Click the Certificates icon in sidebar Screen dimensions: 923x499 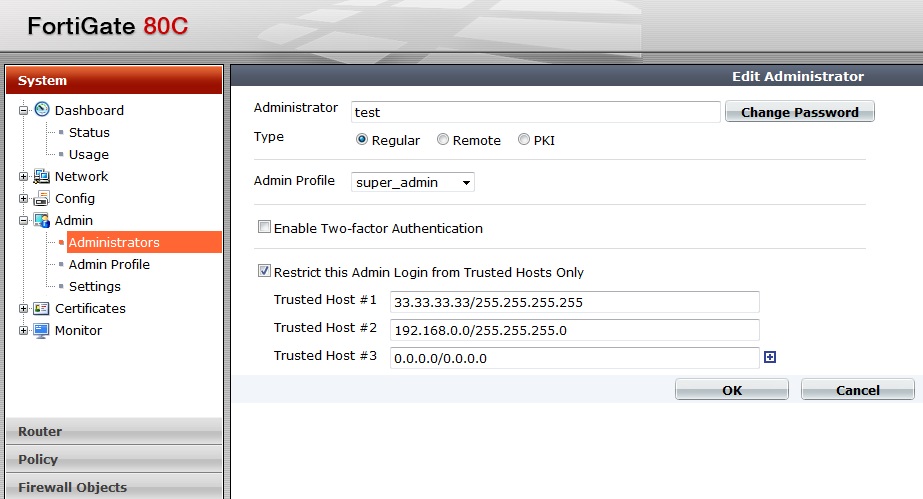pos(42,309)
